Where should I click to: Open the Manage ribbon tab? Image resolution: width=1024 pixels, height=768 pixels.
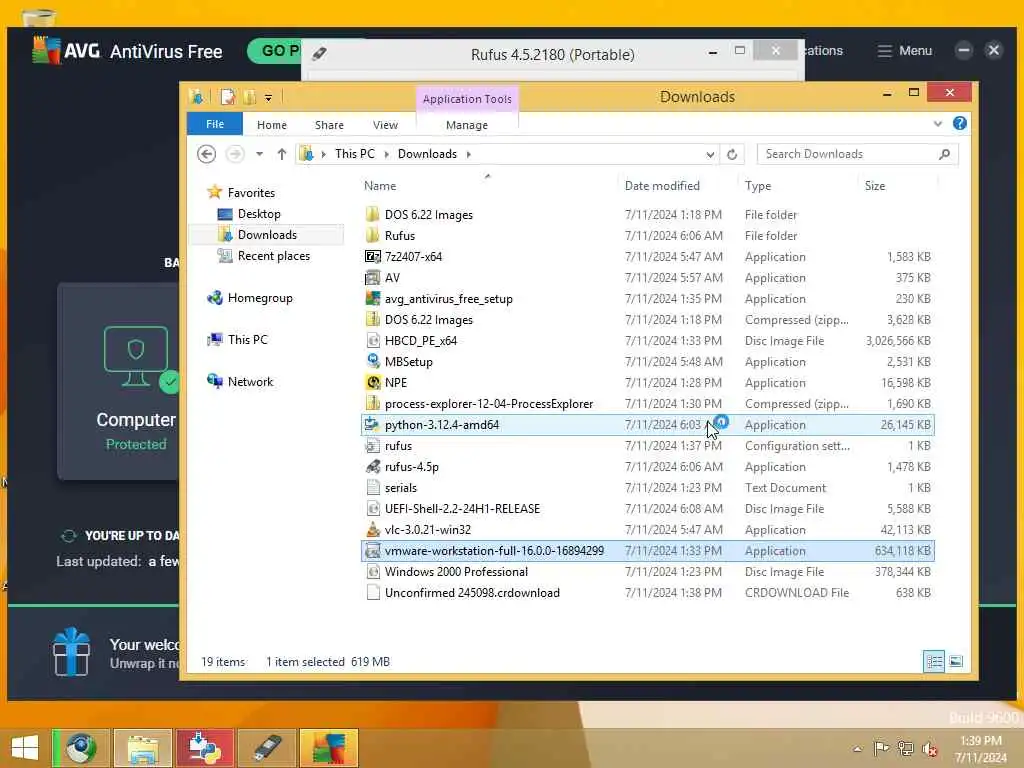(467, 125)
